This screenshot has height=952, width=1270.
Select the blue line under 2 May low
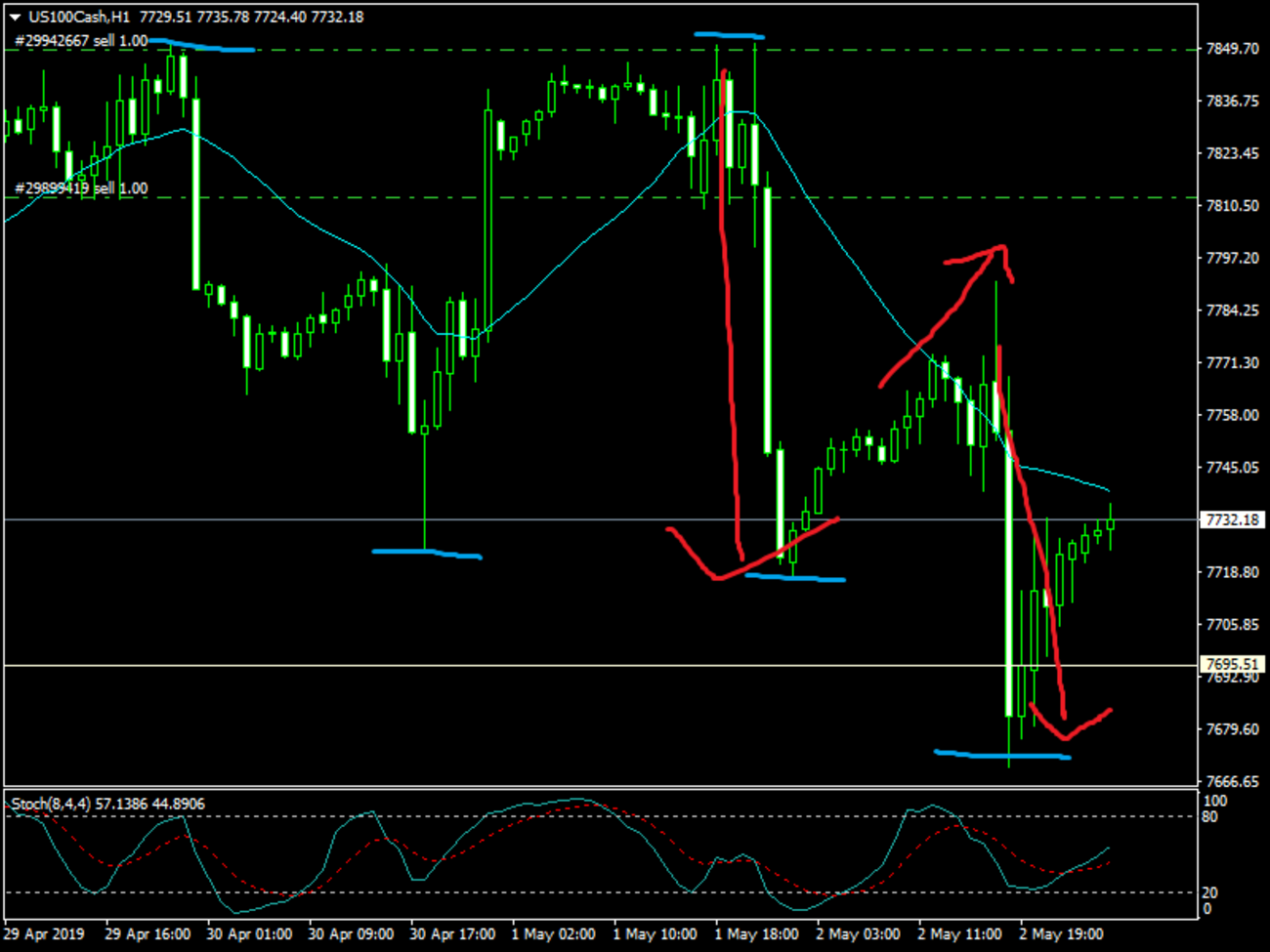[1002, 754]
